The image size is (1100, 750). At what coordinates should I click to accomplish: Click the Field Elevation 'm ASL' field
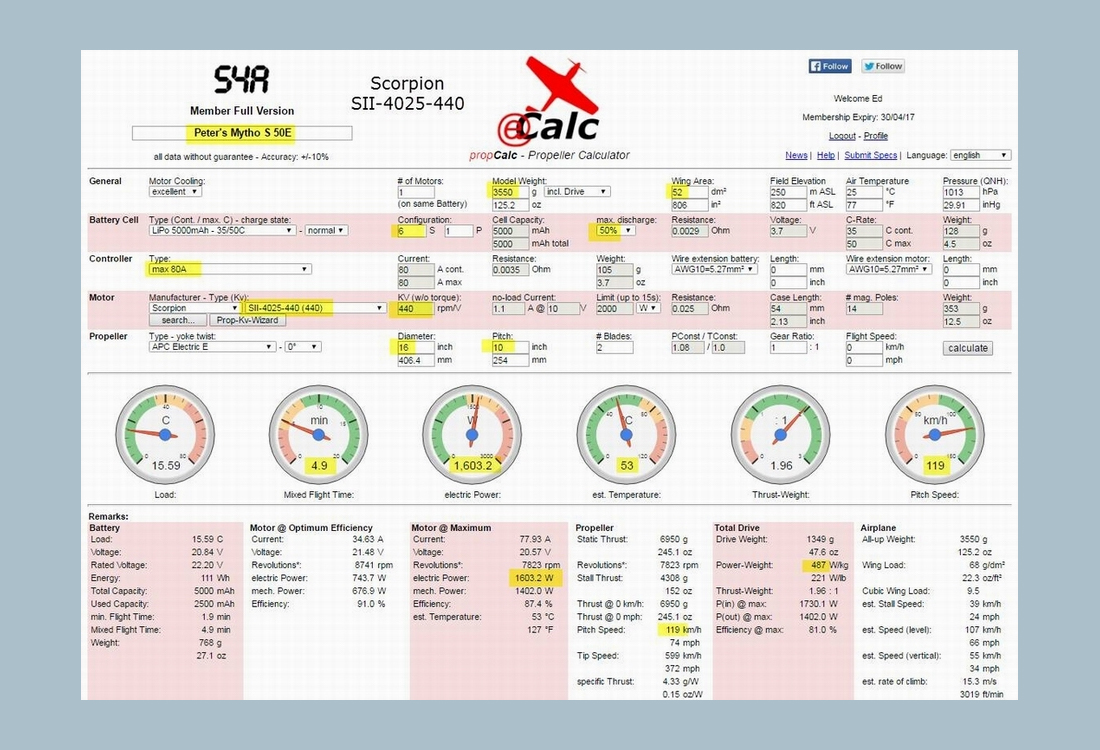coord(789,192)
